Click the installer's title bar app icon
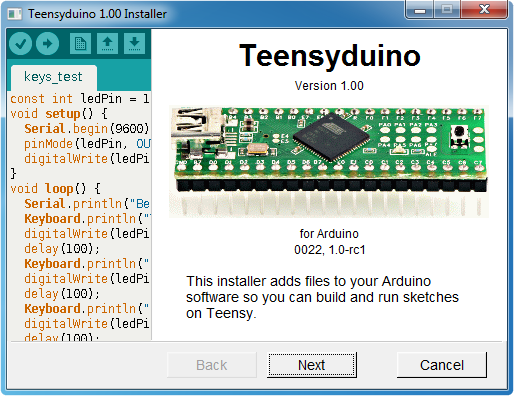 coord(15,14)
